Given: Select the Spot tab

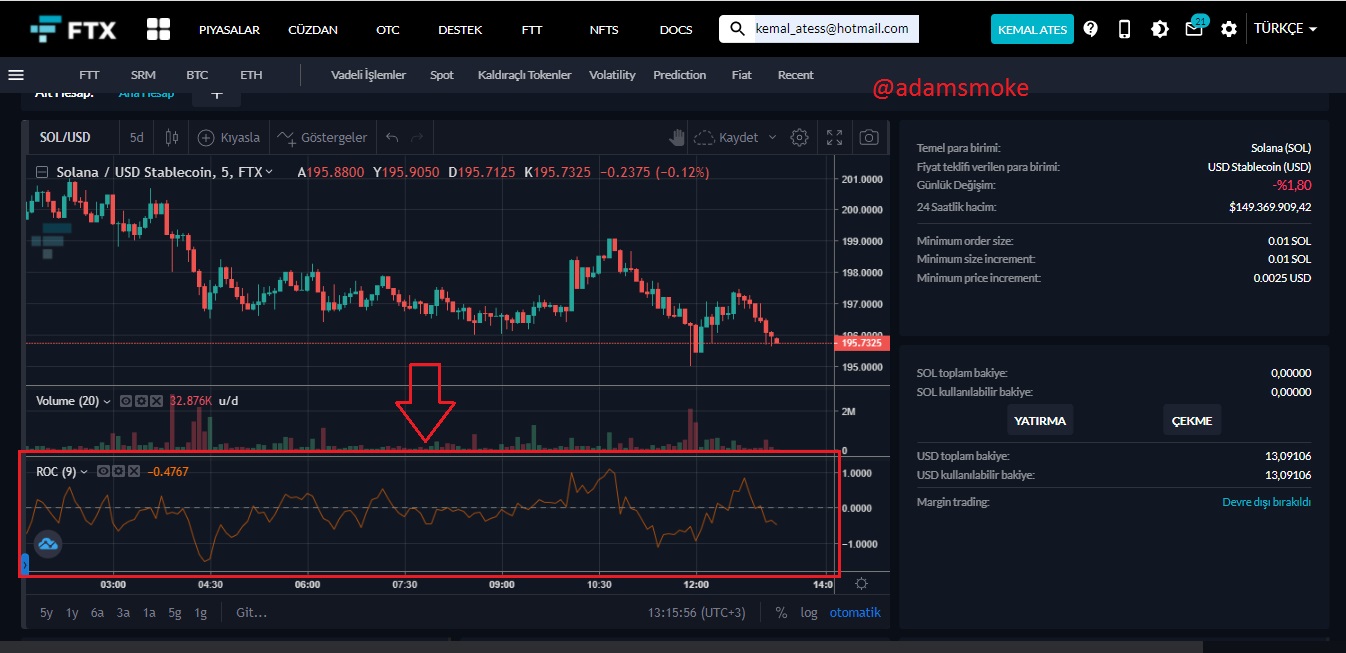Looking at the screenshot, I should 442,75.
